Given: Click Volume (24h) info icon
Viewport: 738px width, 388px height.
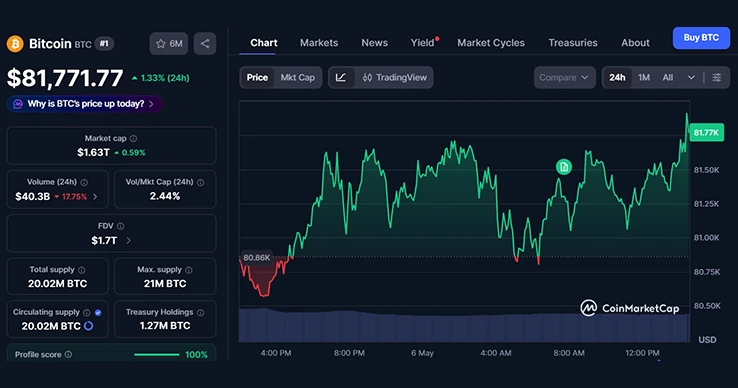Looking at the screenshot, I should (84, 182).
